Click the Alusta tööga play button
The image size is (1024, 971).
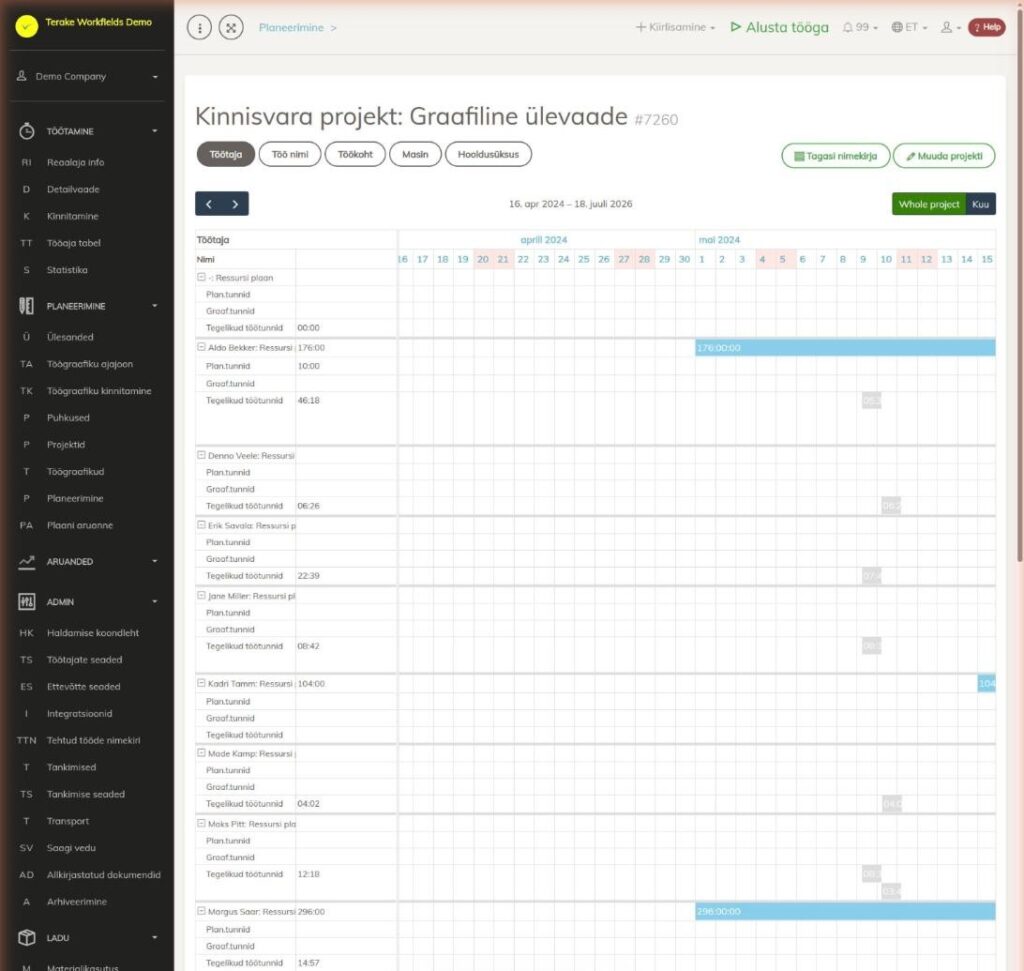[779, 27]
